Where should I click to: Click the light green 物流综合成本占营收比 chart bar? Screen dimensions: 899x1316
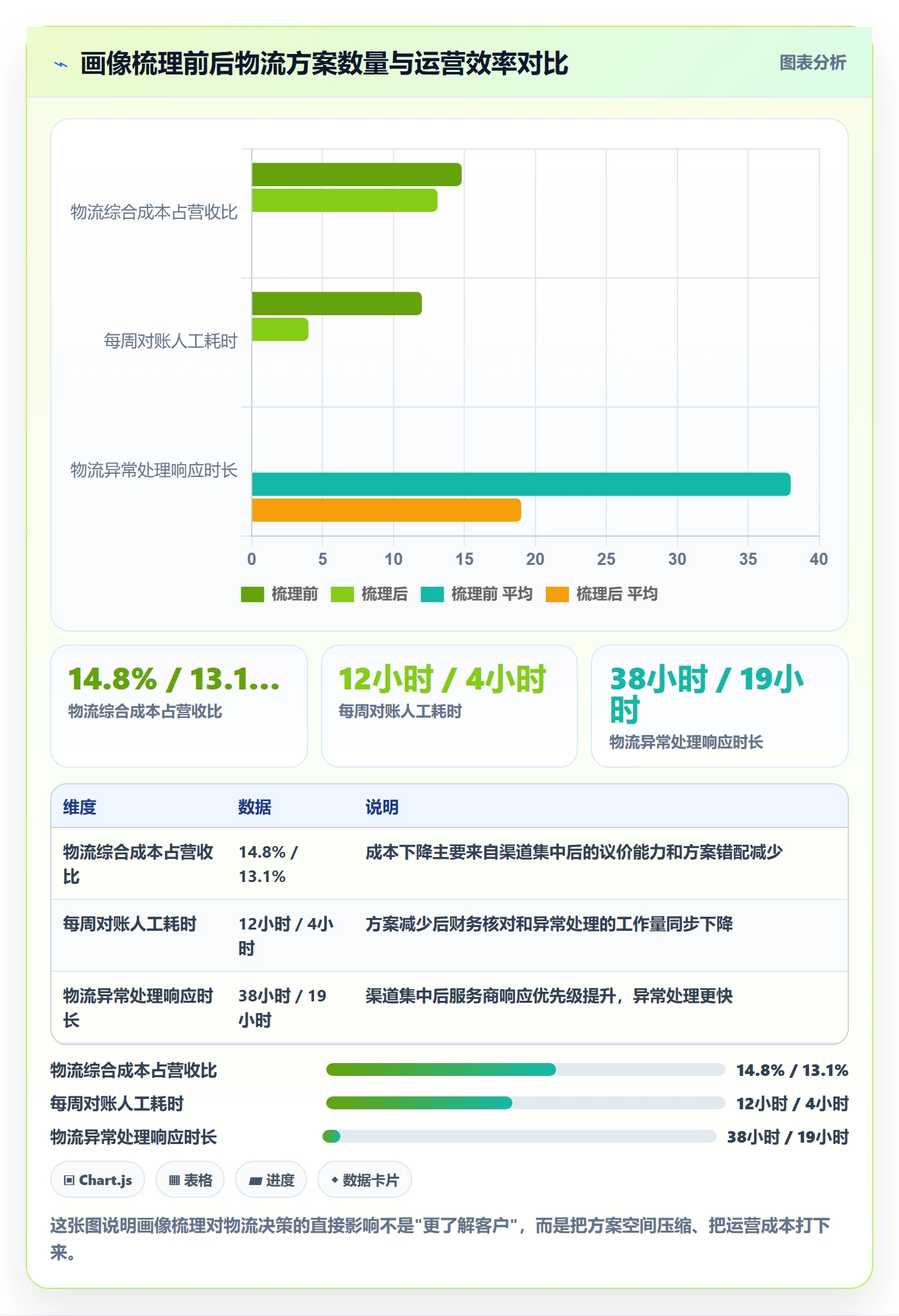click(x=344, y=200)
